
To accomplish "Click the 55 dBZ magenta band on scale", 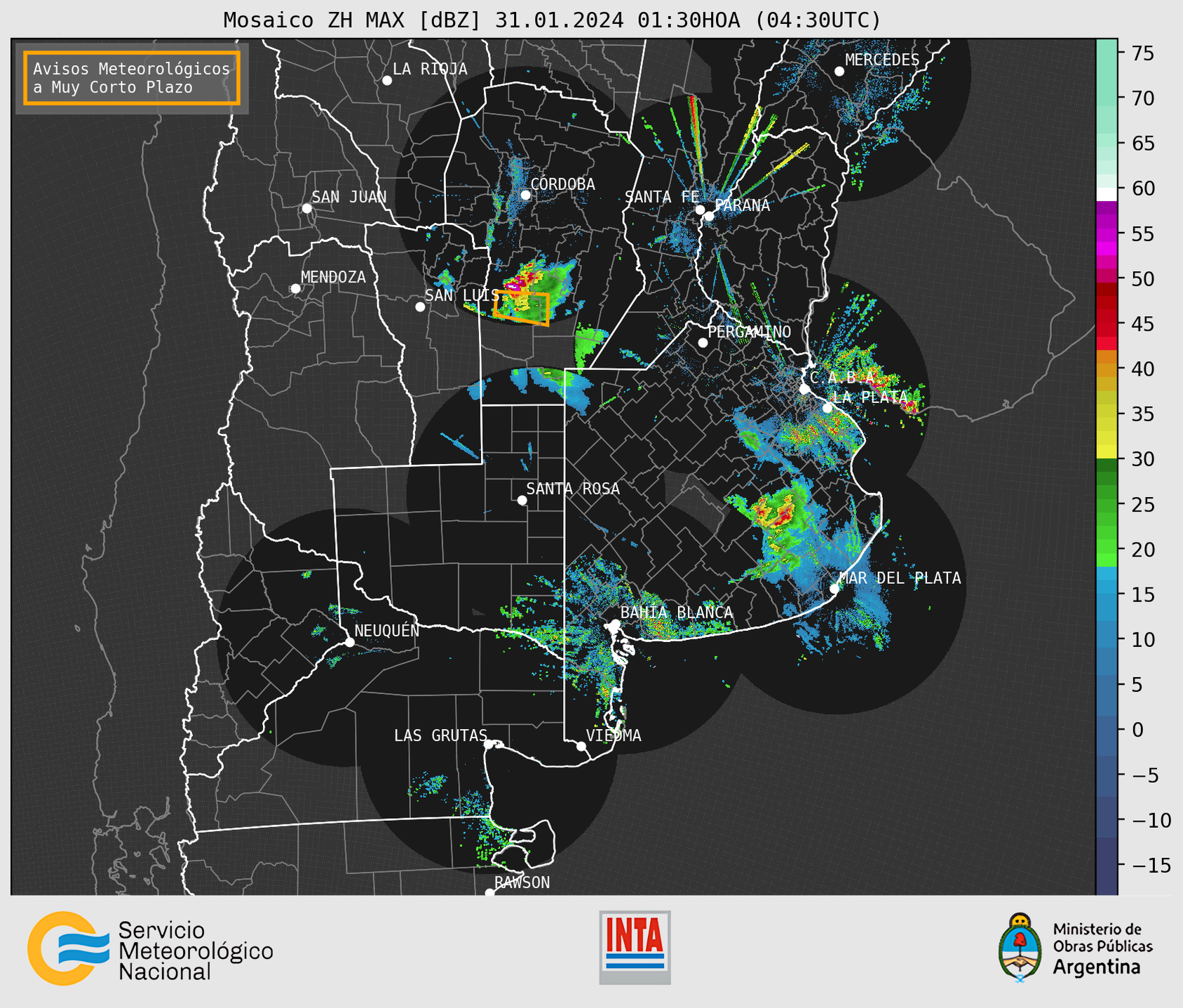I will coord(1107,233).
